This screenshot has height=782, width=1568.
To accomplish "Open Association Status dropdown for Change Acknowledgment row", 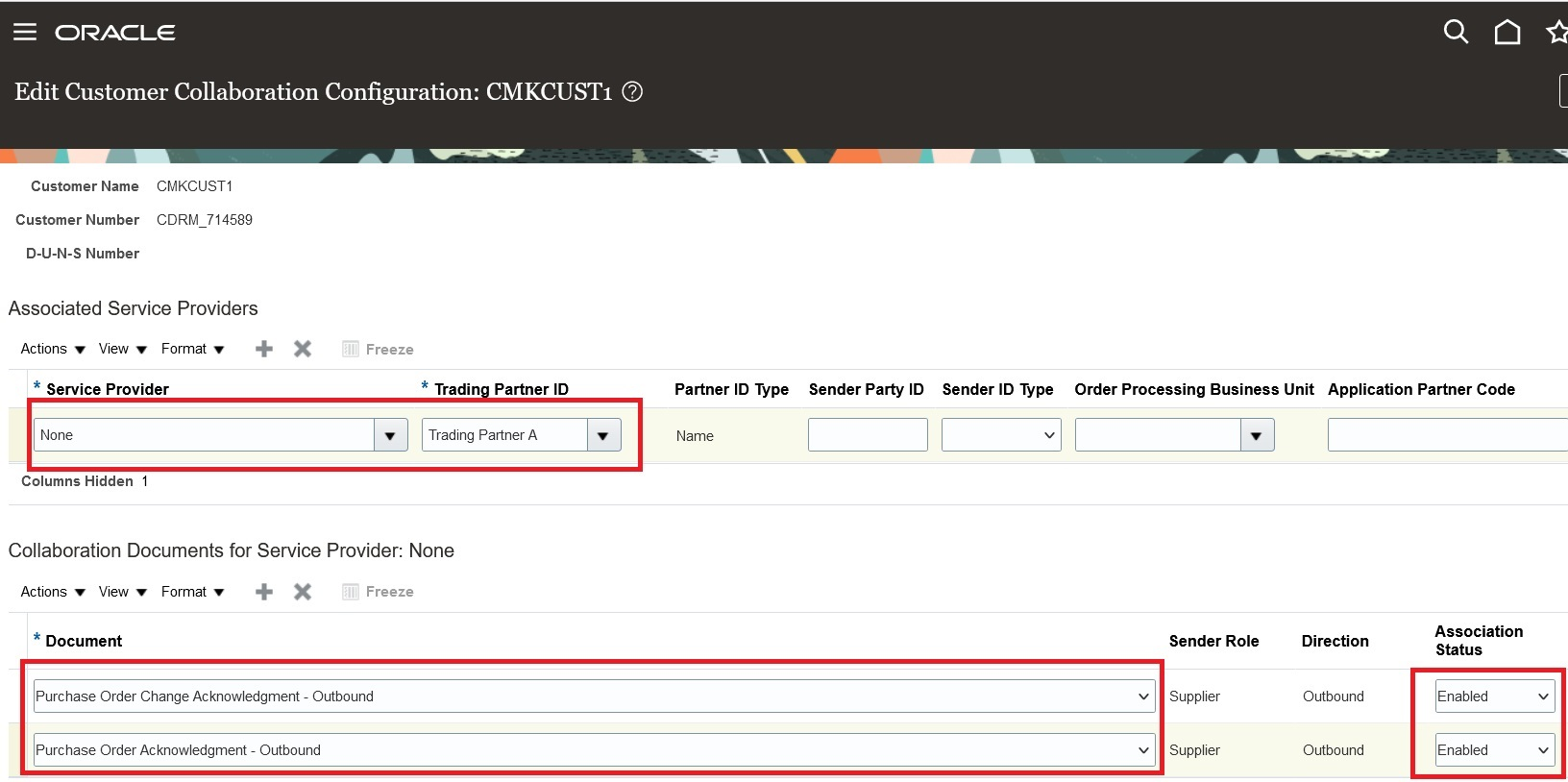I will pyautogui.click(x=1495, y=696).
